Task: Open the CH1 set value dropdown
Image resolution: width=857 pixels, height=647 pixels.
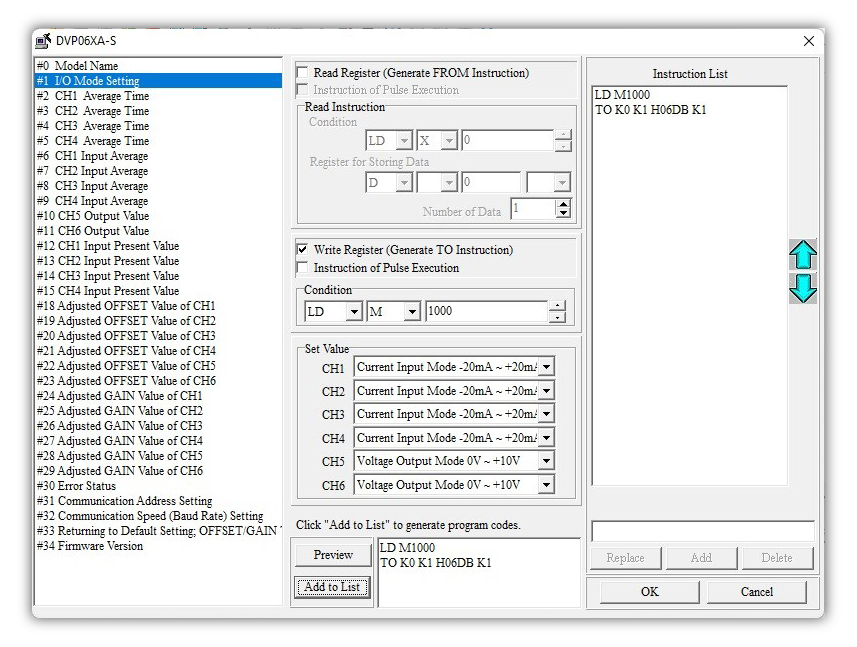Action: 545,367
